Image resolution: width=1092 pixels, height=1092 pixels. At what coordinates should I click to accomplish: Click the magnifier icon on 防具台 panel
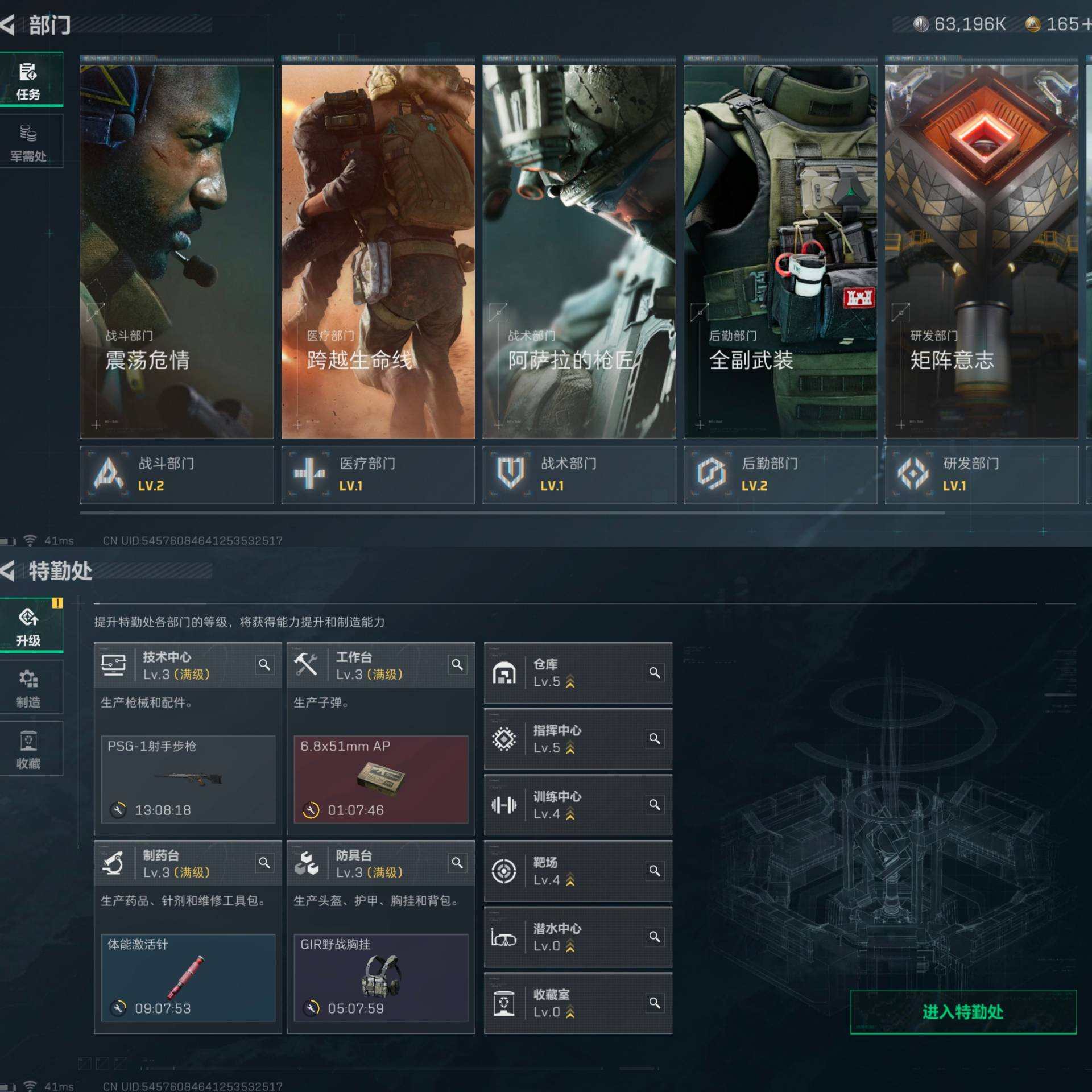457,863
